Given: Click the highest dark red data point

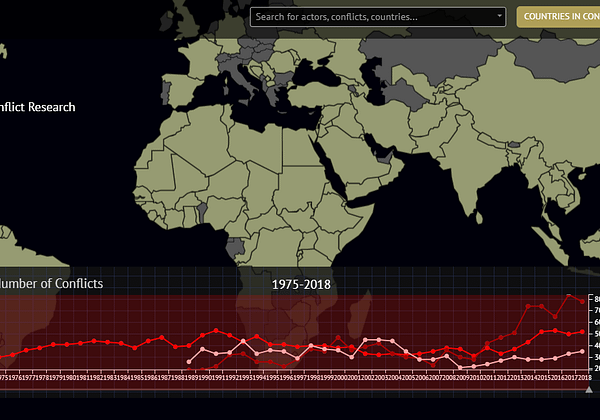Looking at the screenshot, I should tap(569, 296).
